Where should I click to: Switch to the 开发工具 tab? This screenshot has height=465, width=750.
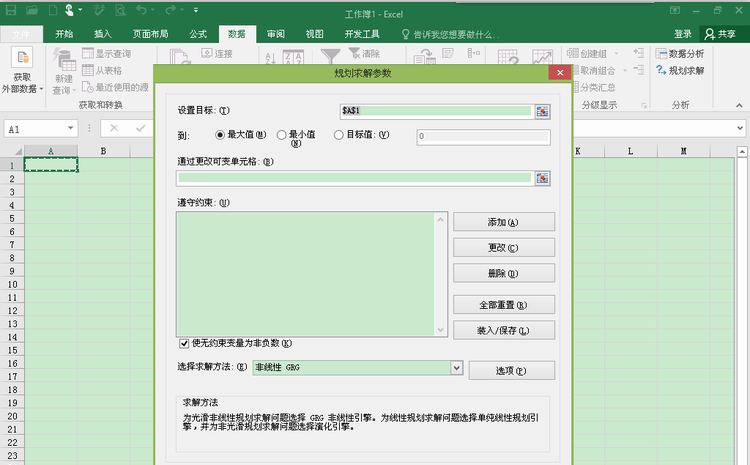point(362,34)
